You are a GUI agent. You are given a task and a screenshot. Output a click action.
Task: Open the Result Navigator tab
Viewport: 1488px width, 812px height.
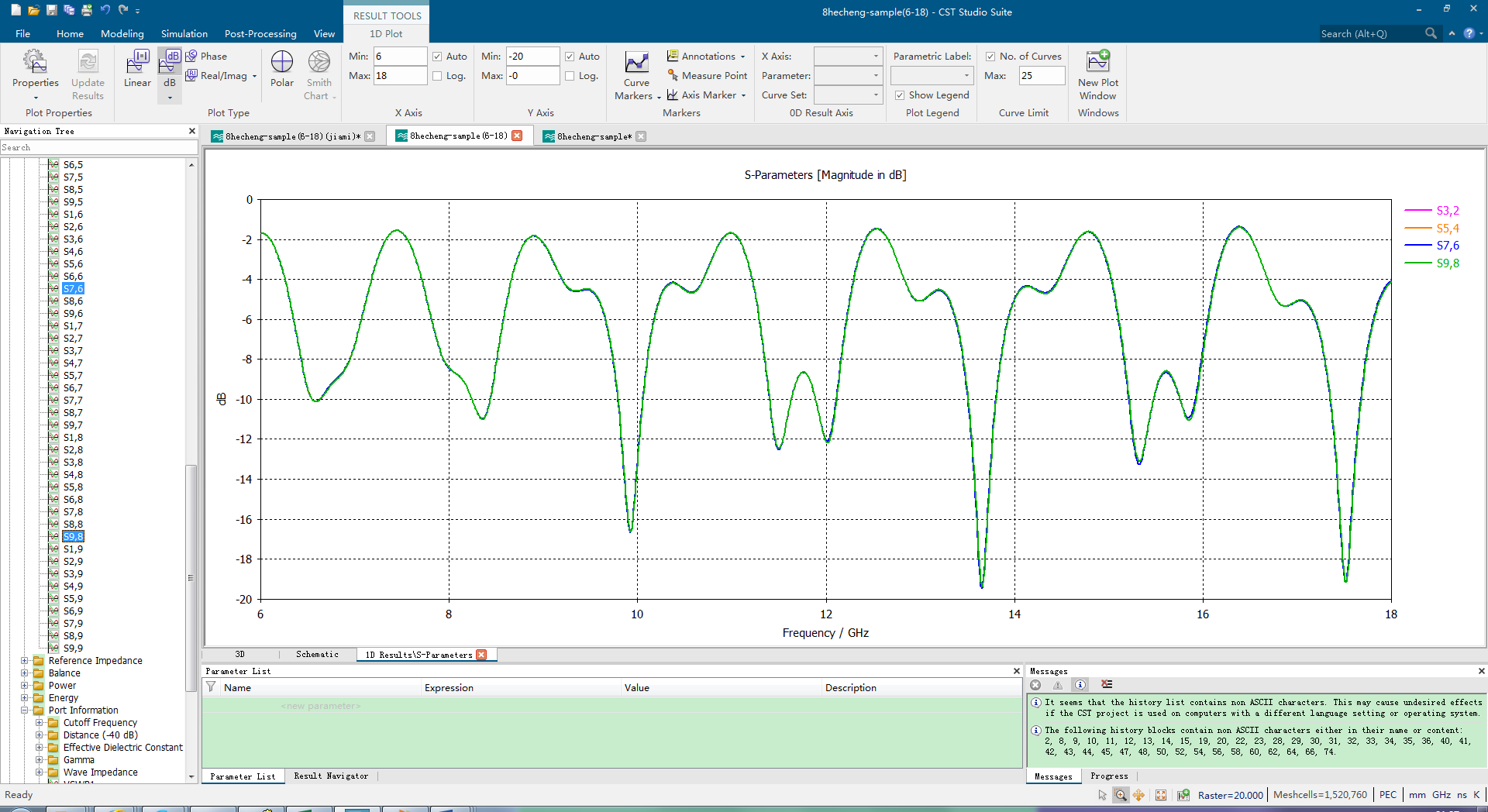[x=331, y=776]
